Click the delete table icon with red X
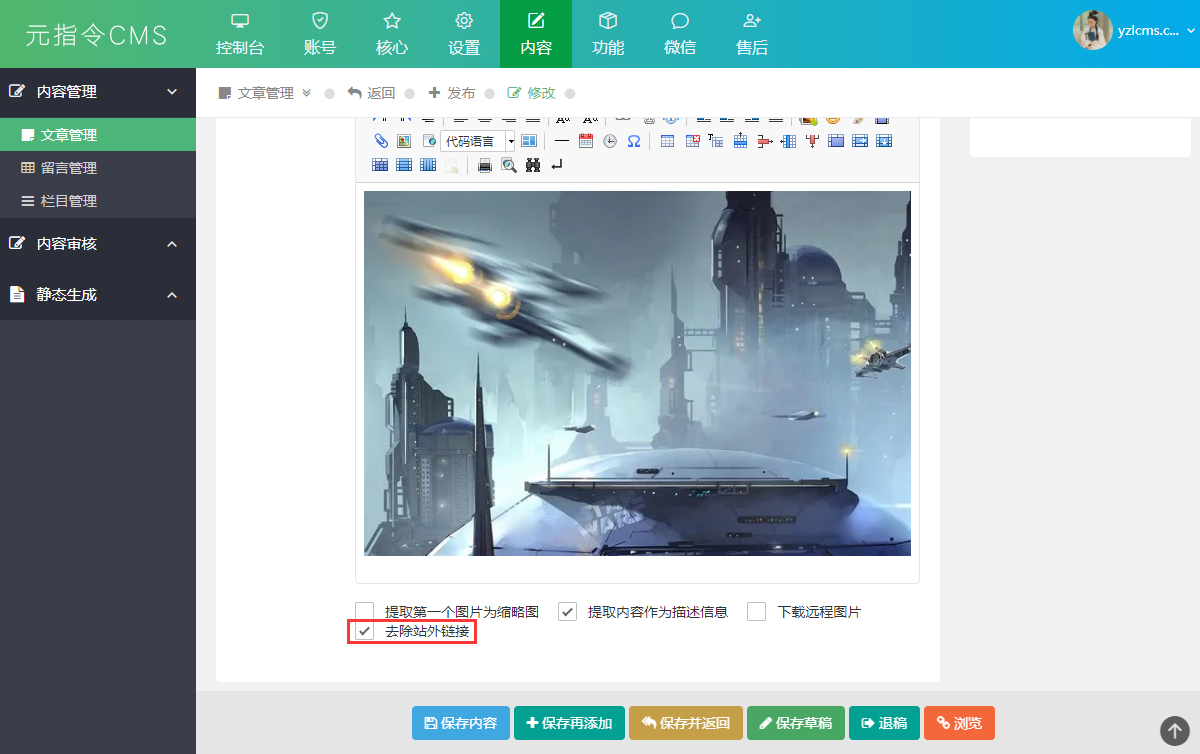Image resolution: width=1200 pixels, height=754 pixels. click(x=692, y=141)
